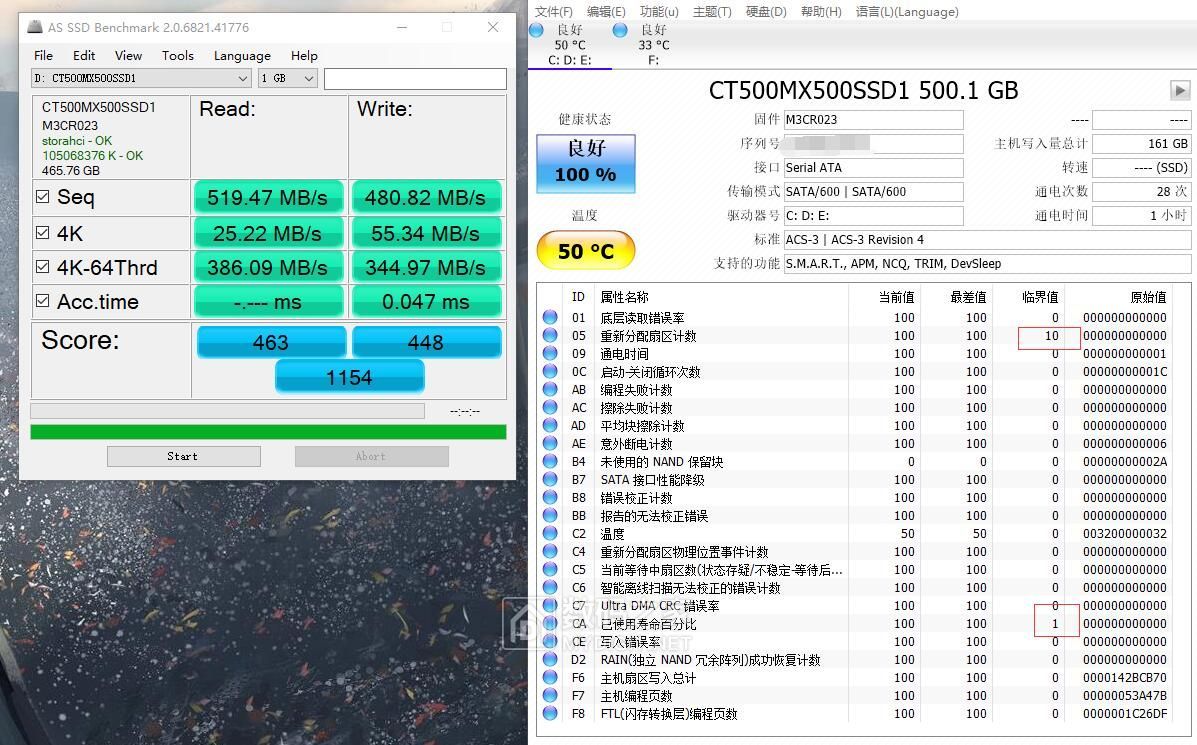Open the Help menu in AS SSD Benchmark

tap(304, 55)
